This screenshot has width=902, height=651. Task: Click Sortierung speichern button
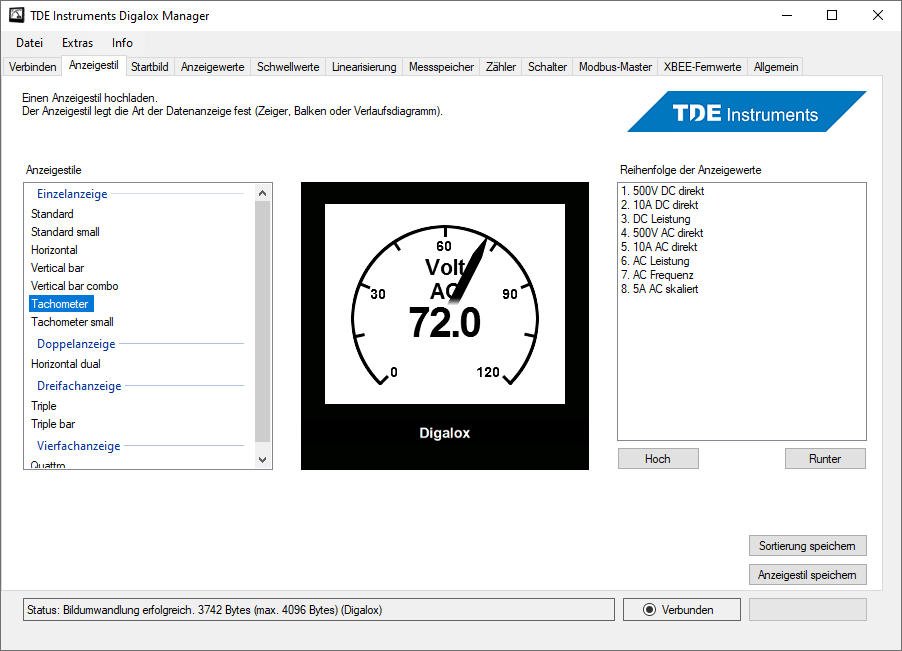[808, 546]
